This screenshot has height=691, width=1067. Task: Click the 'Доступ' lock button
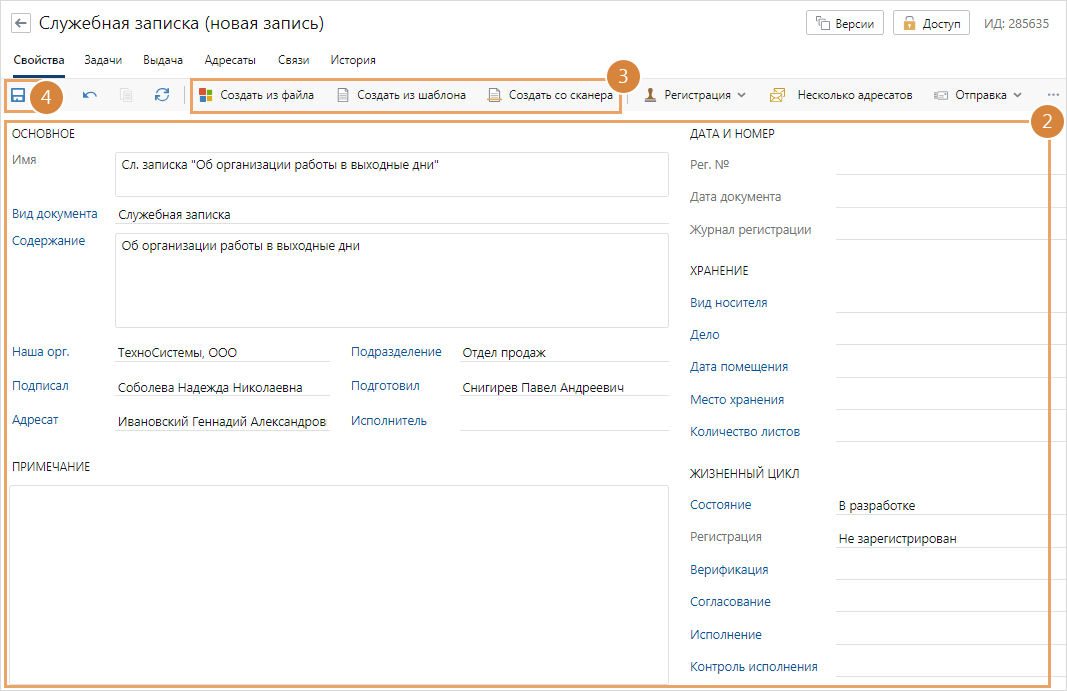(931, 23)
